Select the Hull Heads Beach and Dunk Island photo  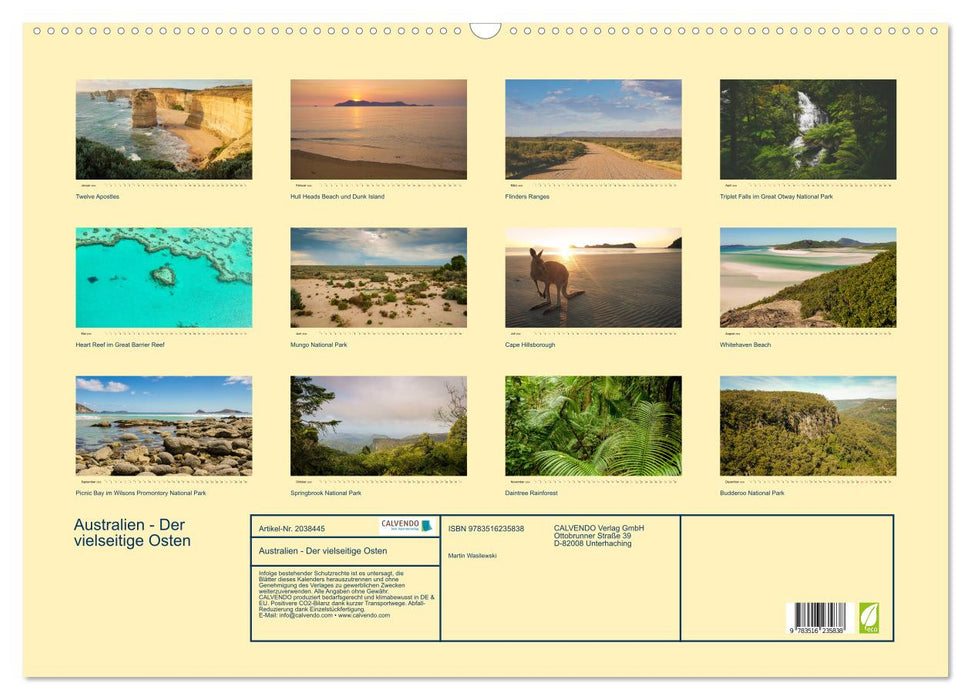[x=379, y=128]
